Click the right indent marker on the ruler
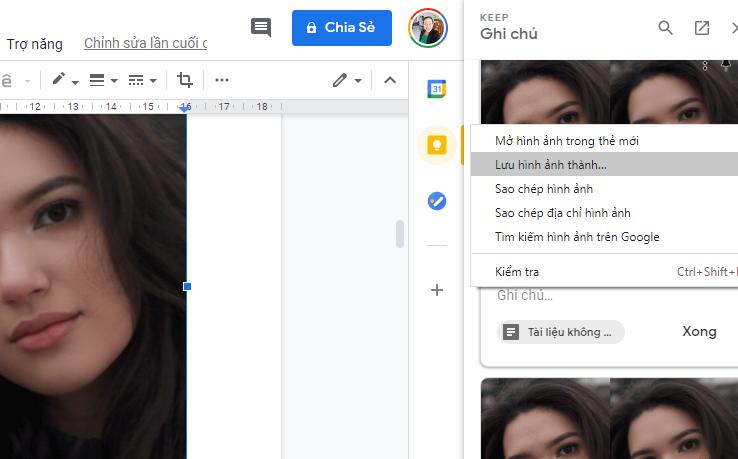This screenshot has height=459, width=738. click(x=184, y=108)
